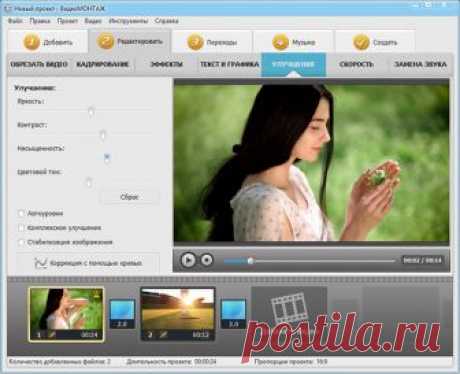Viewport: 460px width, 374px height.
Task: Click the pencil edit icon on clip 1
Action: tap(52, 334)
